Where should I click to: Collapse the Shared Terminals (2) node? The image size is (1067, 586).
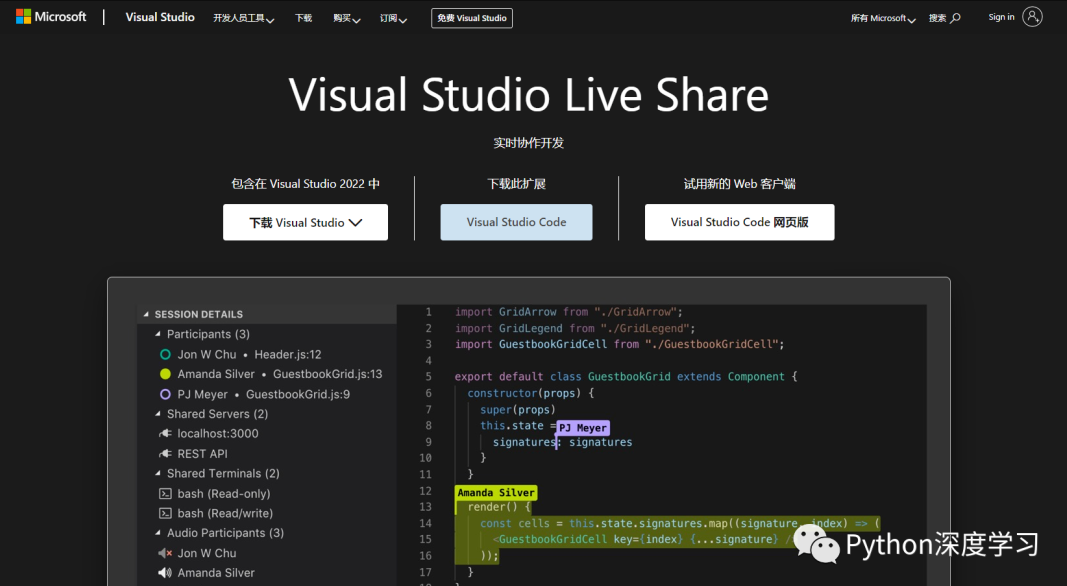coord(158,473)
